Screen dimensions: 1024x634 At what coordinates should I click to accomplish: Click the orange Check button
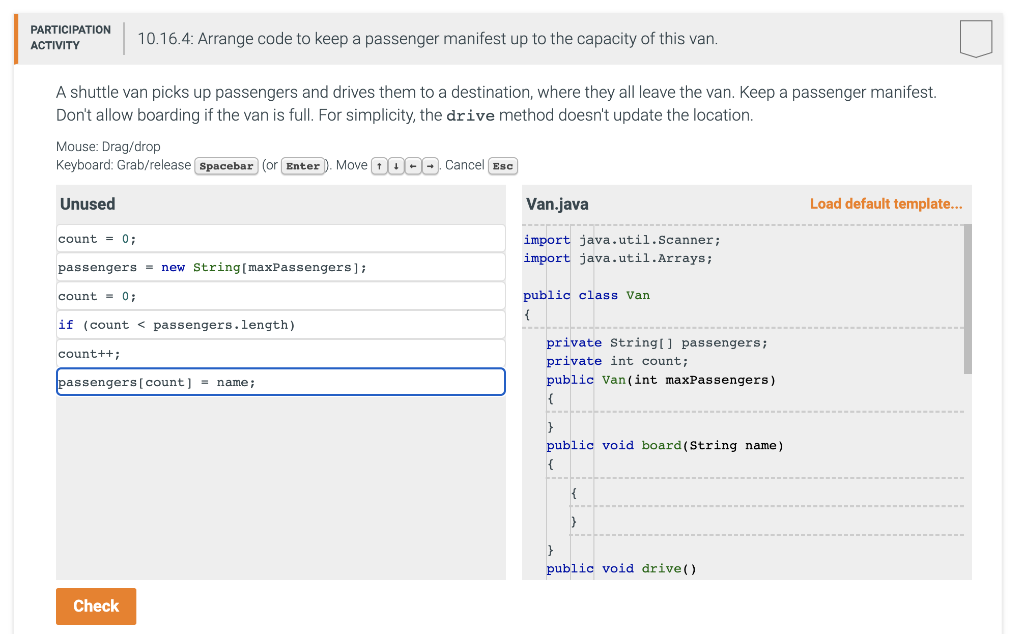pyautogui.click(x=96, y=606)
